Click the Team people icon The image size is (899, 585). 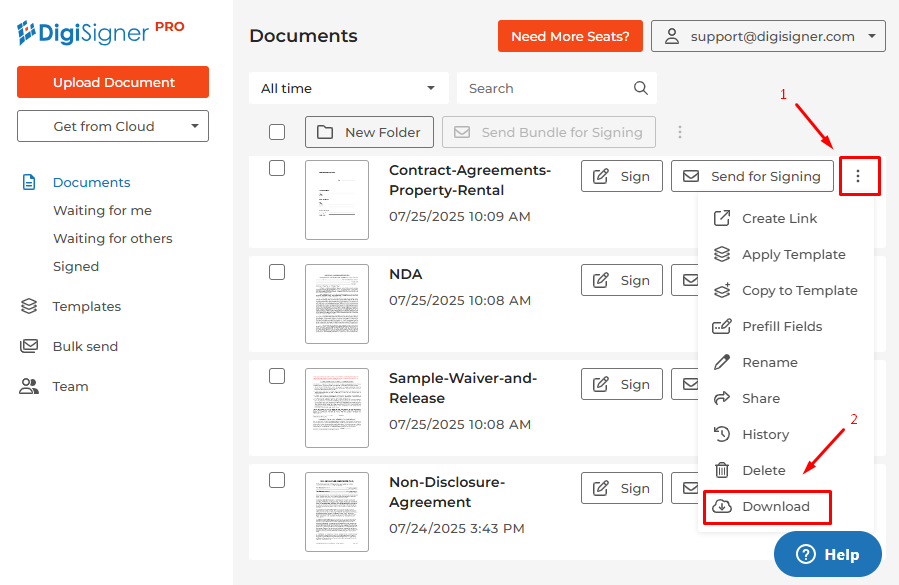pos(29,386)
